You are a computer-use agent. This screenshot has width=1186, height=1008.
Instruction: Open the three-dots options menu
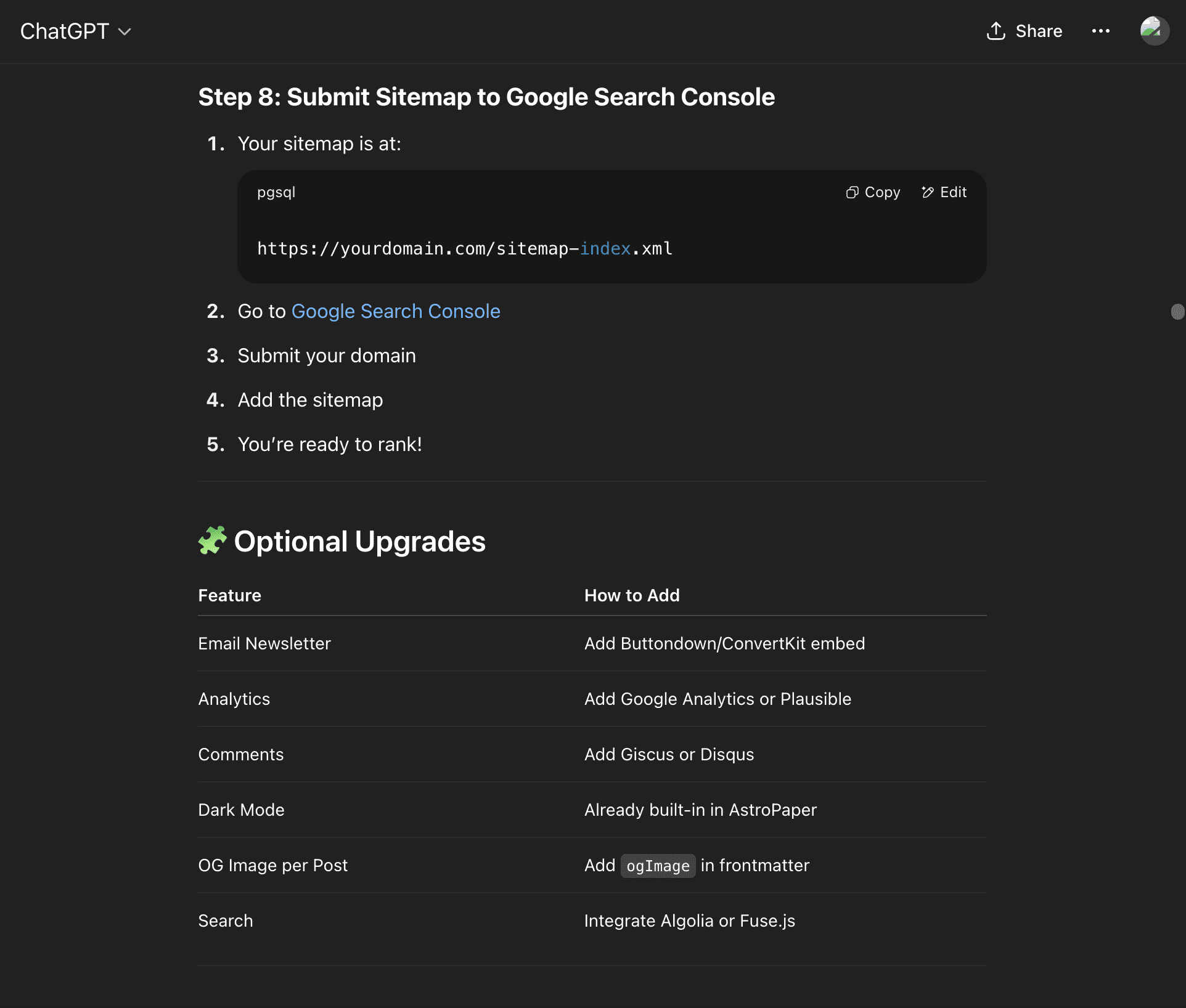point(1101,31)
